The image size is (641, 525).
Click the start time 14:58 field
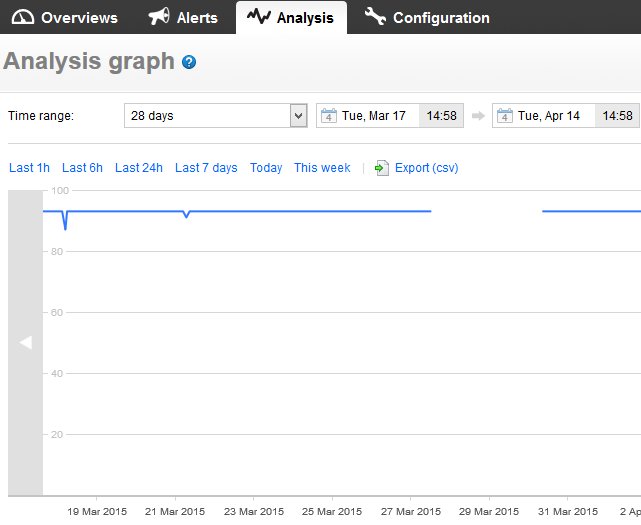(x=442, y=116)
